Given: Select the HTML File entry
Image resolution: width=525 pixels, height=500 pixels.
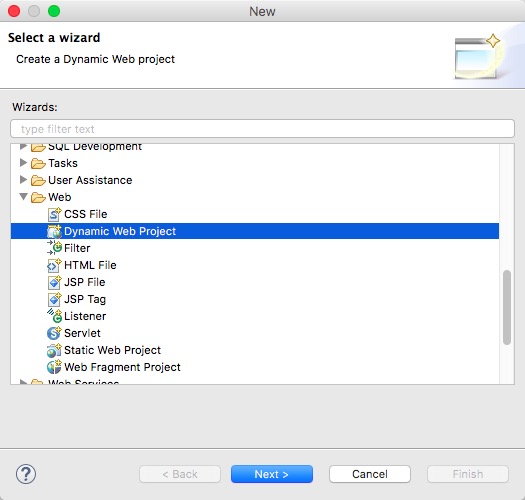Looking at the screenshot, I should pyautogui.click(x=90, y=265).
